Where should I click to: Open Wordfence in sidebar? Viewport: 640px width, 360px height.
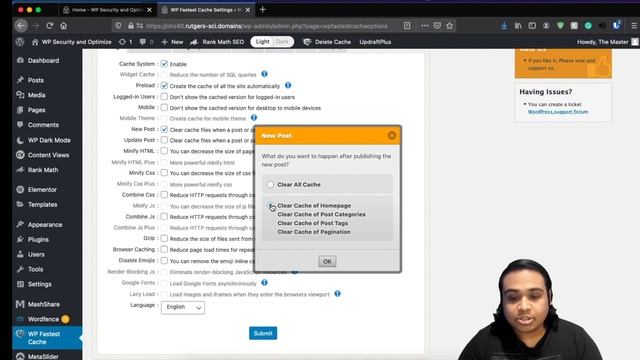[43, 319]
